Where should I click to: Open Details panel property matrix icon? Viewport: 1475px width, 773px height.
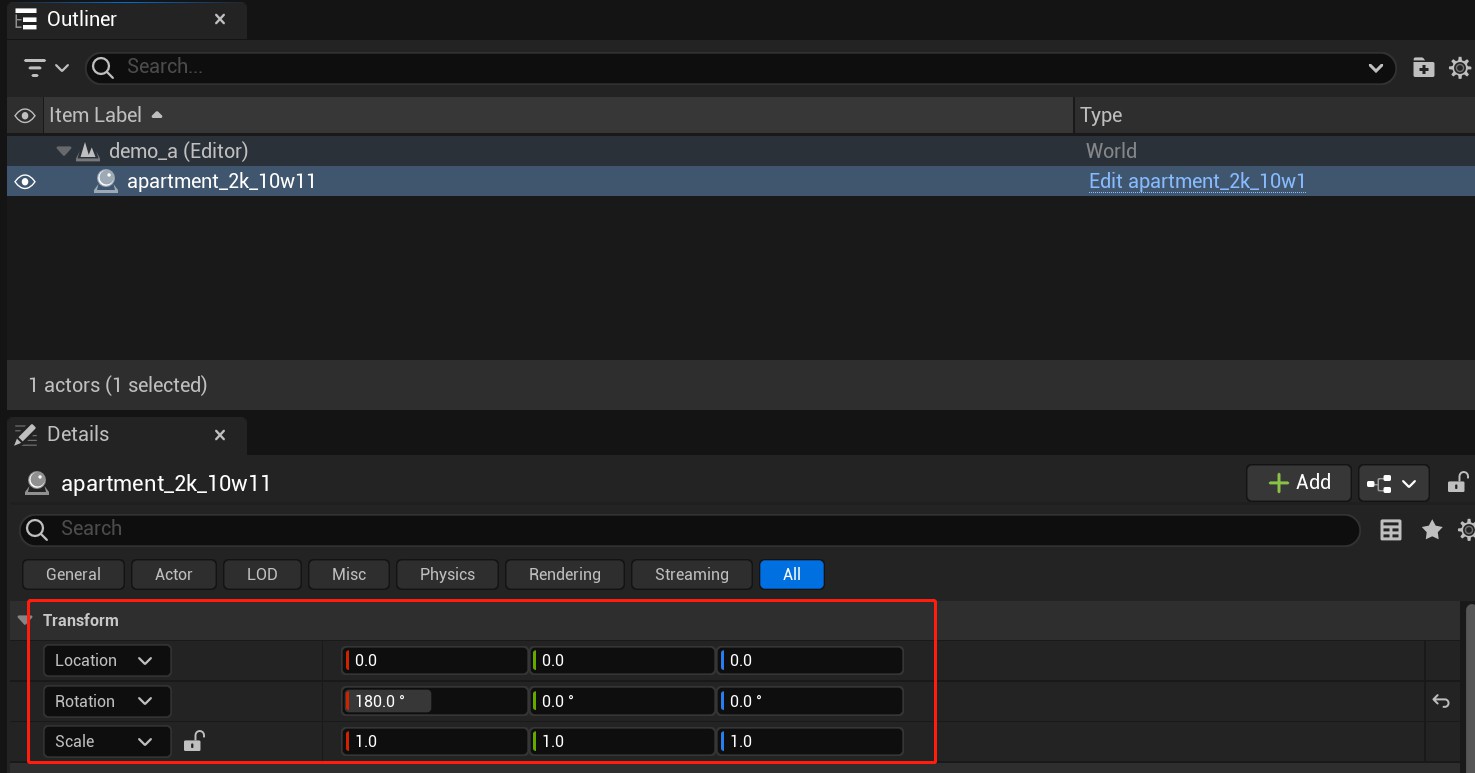(1391, 530)
